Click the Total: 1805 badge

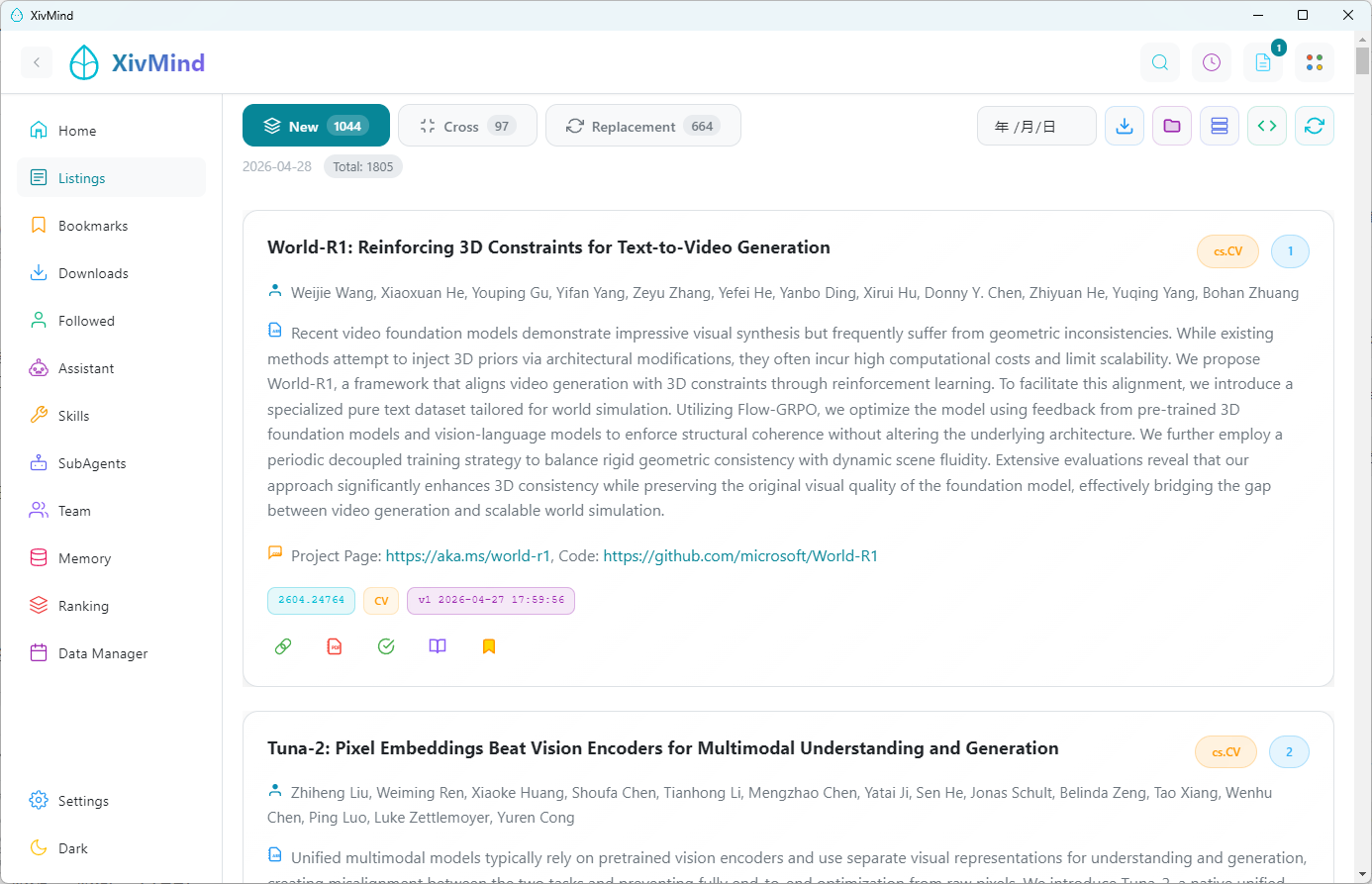click(363, 166)
